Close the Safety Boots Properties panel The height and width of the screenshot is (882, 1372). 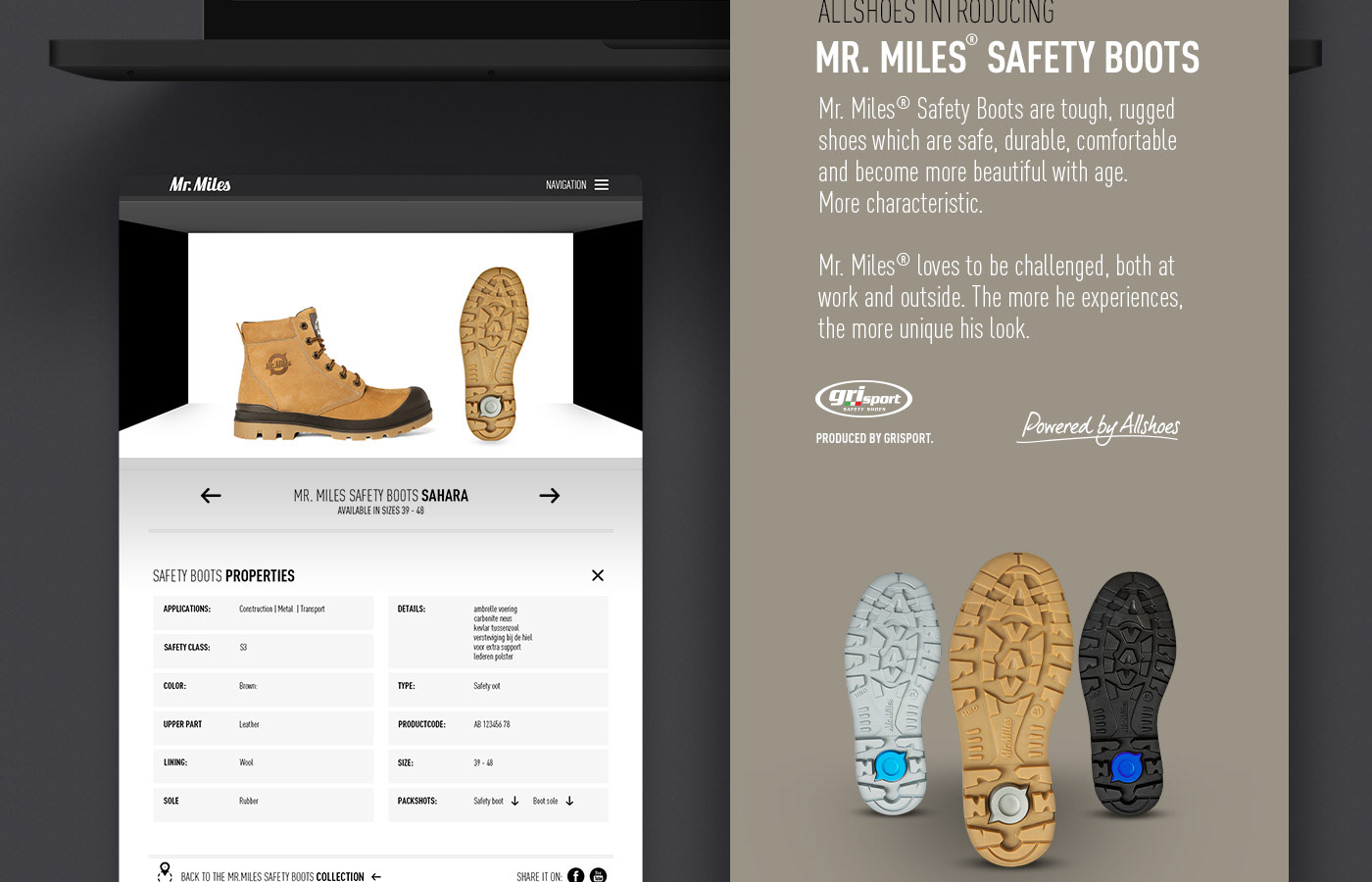(x=598, y=575)
